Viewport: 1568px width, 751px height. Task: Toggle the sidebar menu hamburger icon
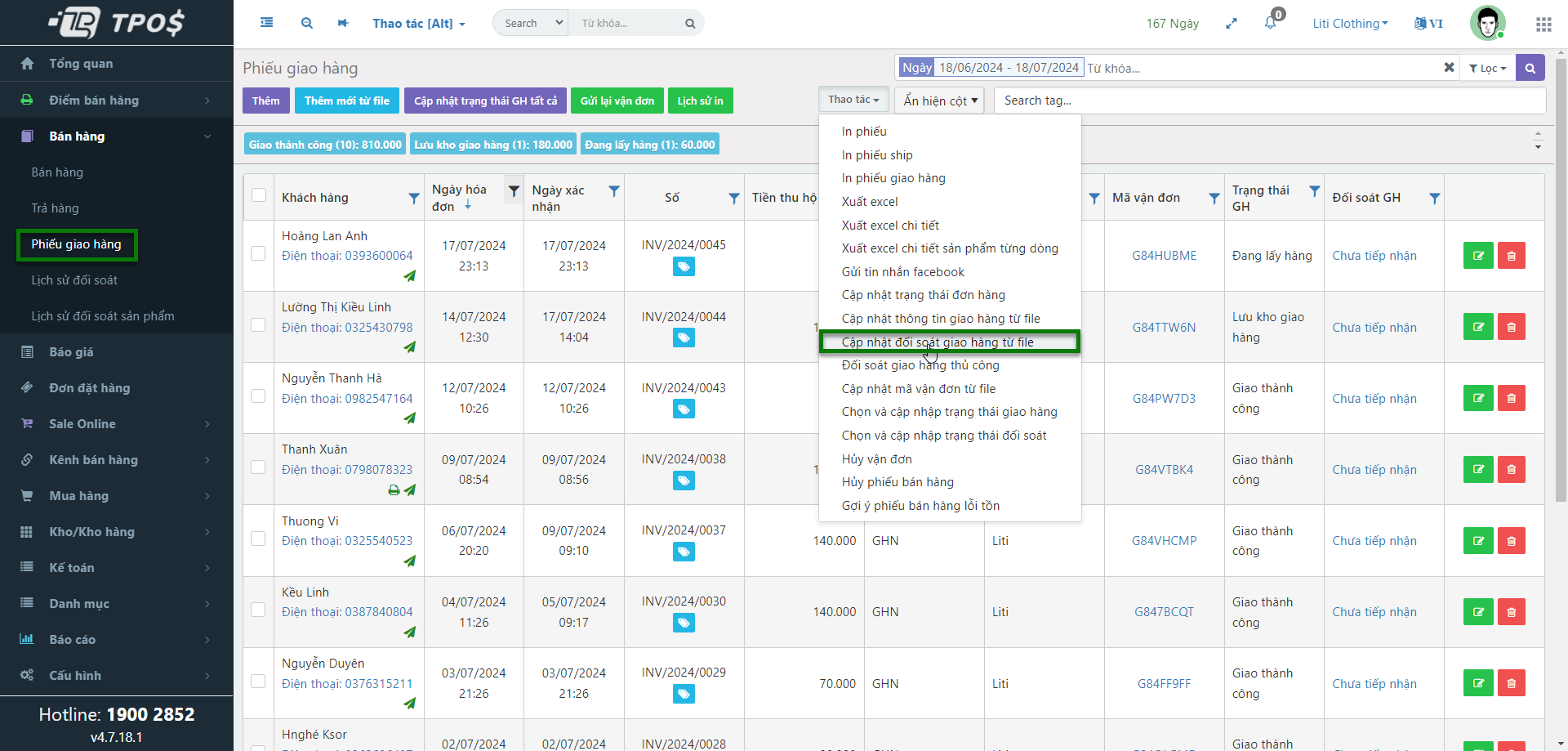tap(266, 23)
